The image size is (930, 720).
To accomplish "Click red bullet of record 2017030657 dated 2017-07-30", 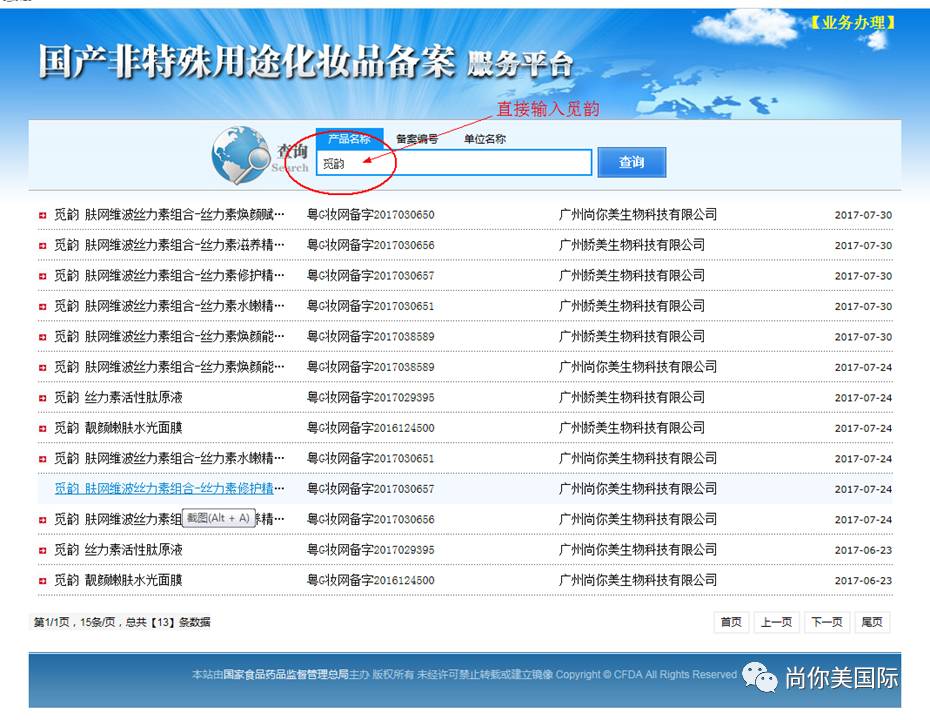I will point(42,276).
